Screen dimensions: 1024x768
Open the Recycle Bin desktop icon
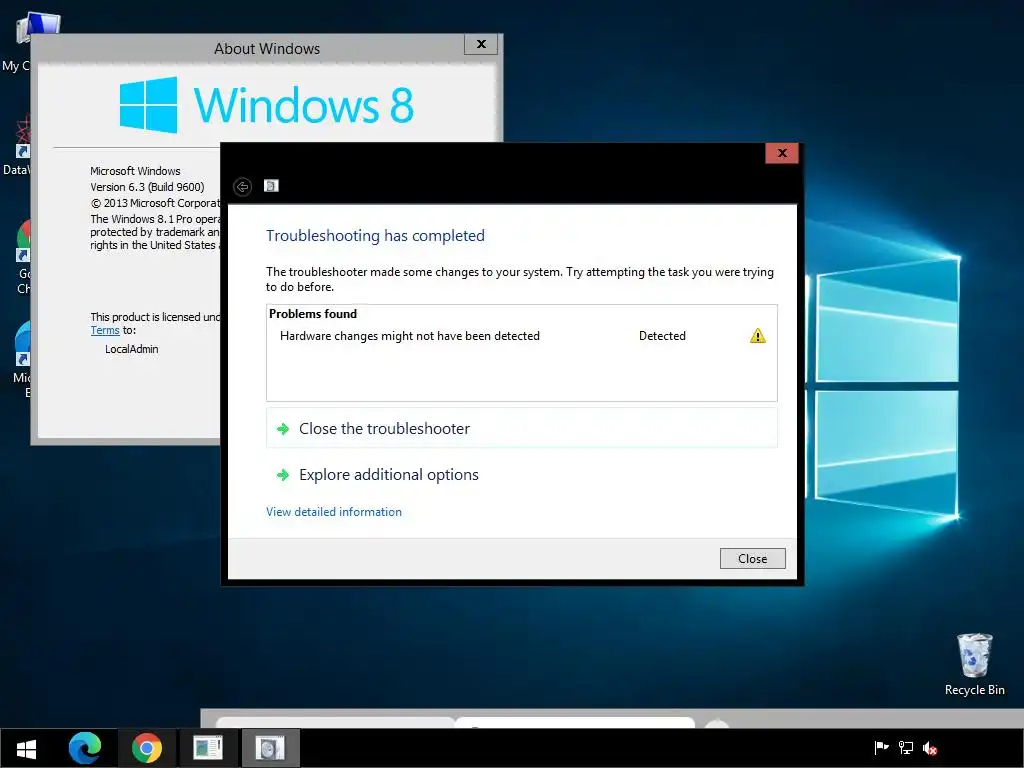[974, 664]
